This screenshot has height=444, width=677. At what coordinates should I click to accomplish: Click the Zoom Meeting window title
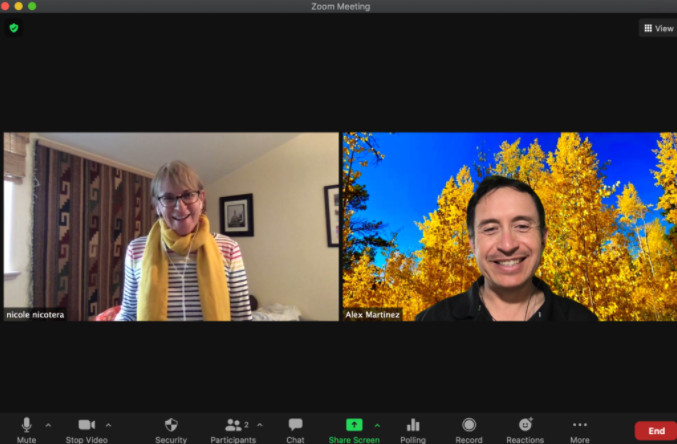point(341,6)
